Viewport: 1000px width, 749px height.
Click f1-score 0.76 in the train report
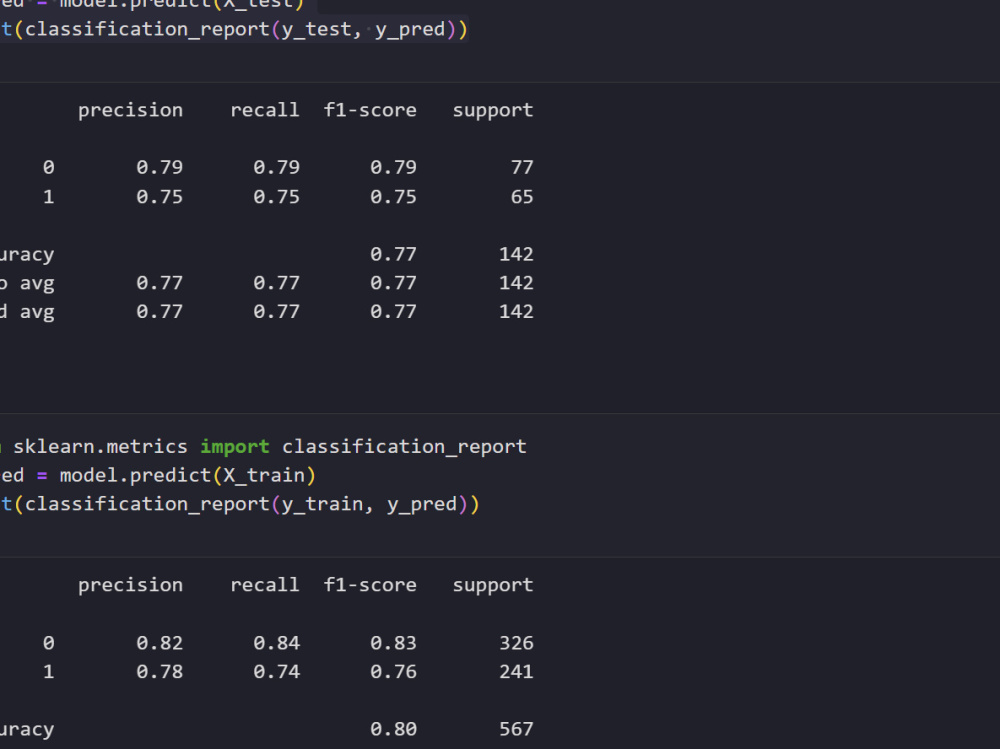tap(393, 672)
